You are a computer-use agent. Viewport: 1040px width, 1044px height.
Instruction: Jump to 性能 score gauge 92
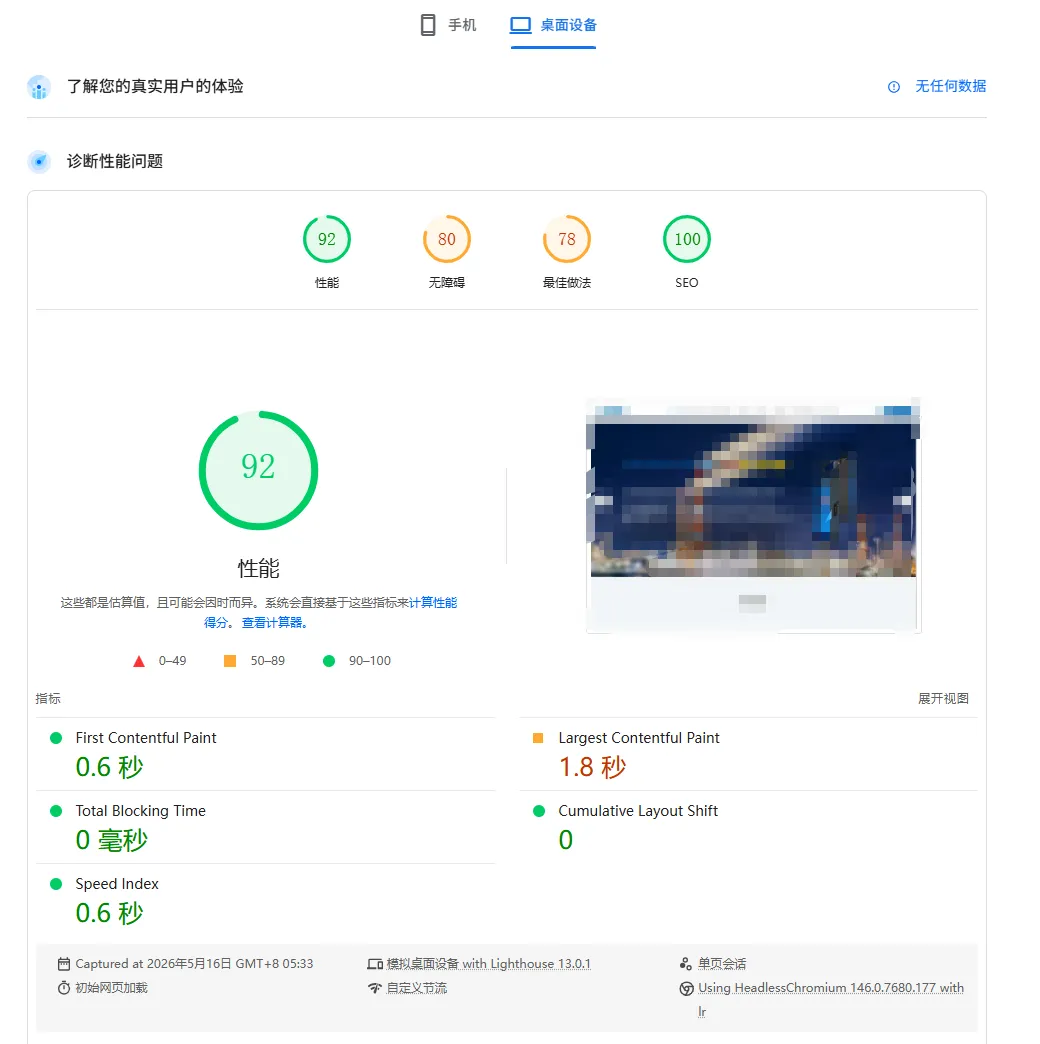click(327, 239)
